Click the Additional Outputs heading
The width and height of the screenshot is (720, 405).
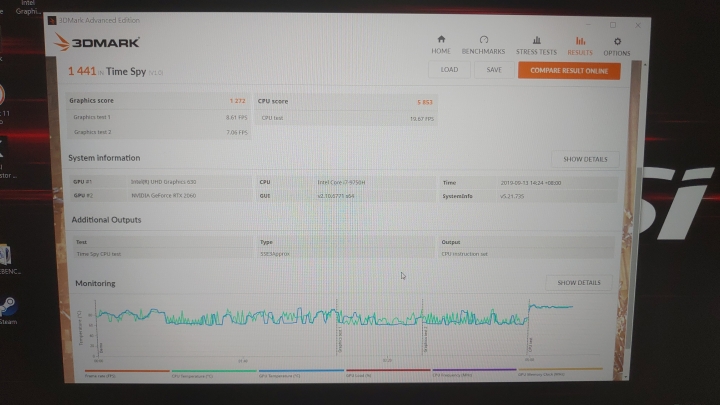[x=106, y=220]
